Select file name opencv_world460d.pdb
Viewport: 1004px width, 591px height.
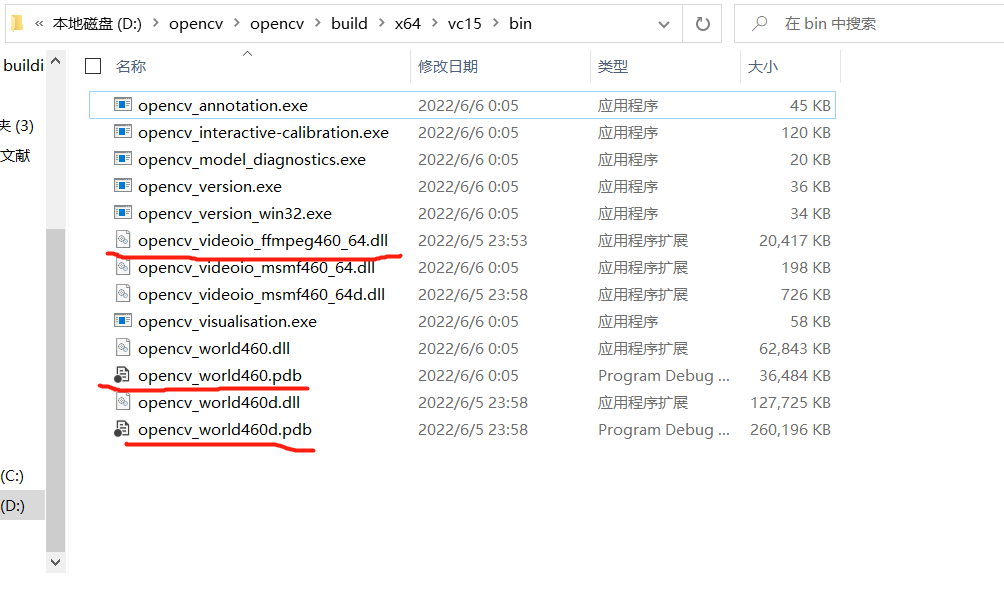tap(225, 430)
